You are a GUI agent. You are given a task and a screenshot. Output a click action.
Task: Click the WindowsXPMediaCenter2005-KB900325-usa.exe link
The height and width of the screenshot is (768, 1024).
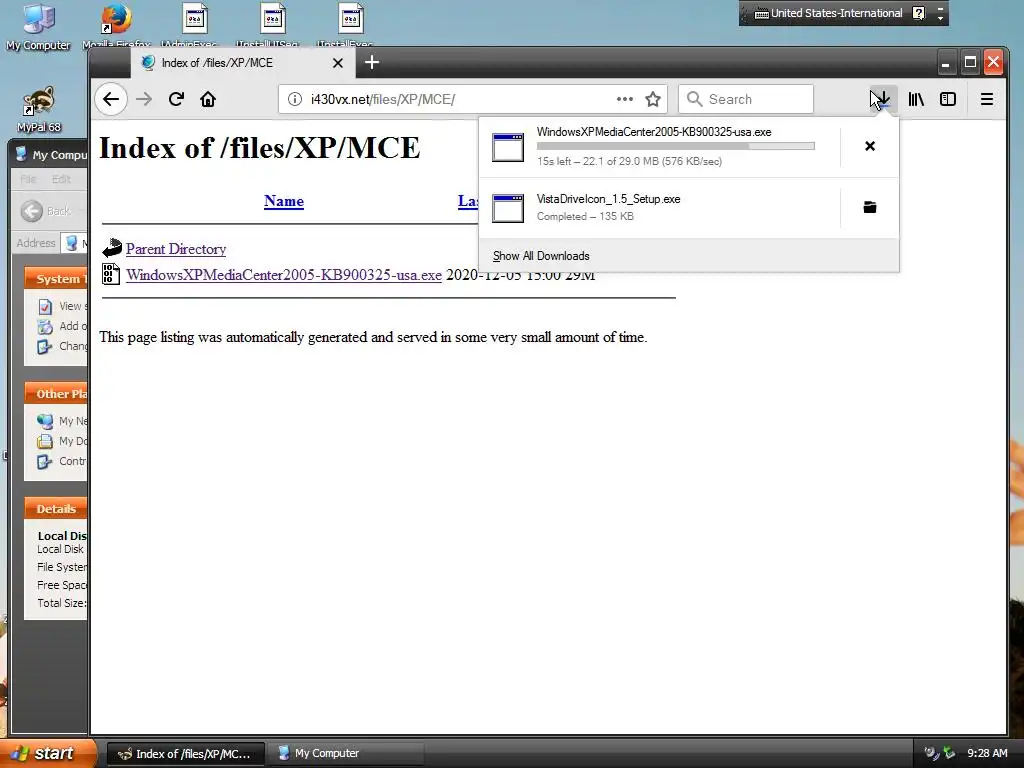click(284, 275)
